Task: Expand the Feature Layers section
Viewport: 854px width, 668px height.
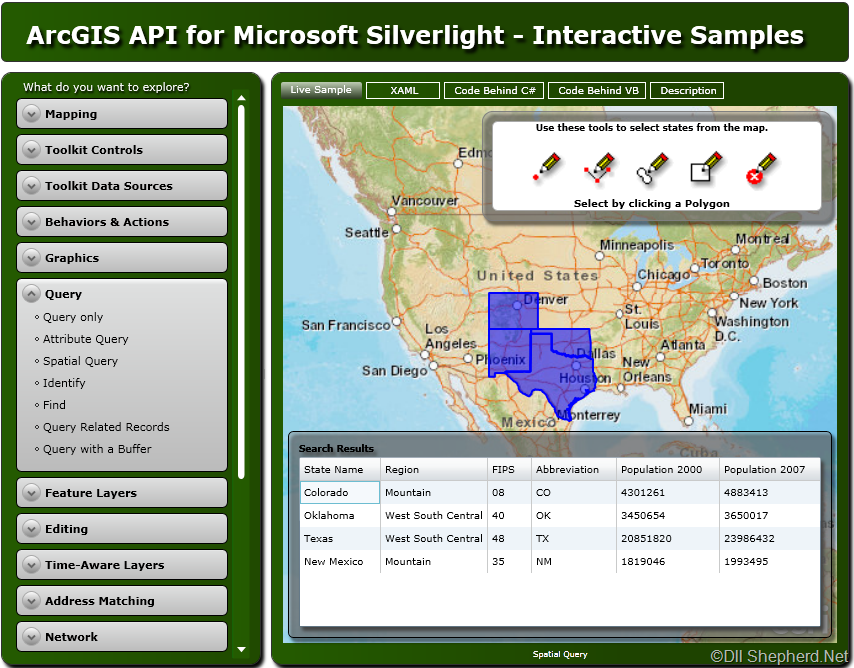Action: click(122, 493)
